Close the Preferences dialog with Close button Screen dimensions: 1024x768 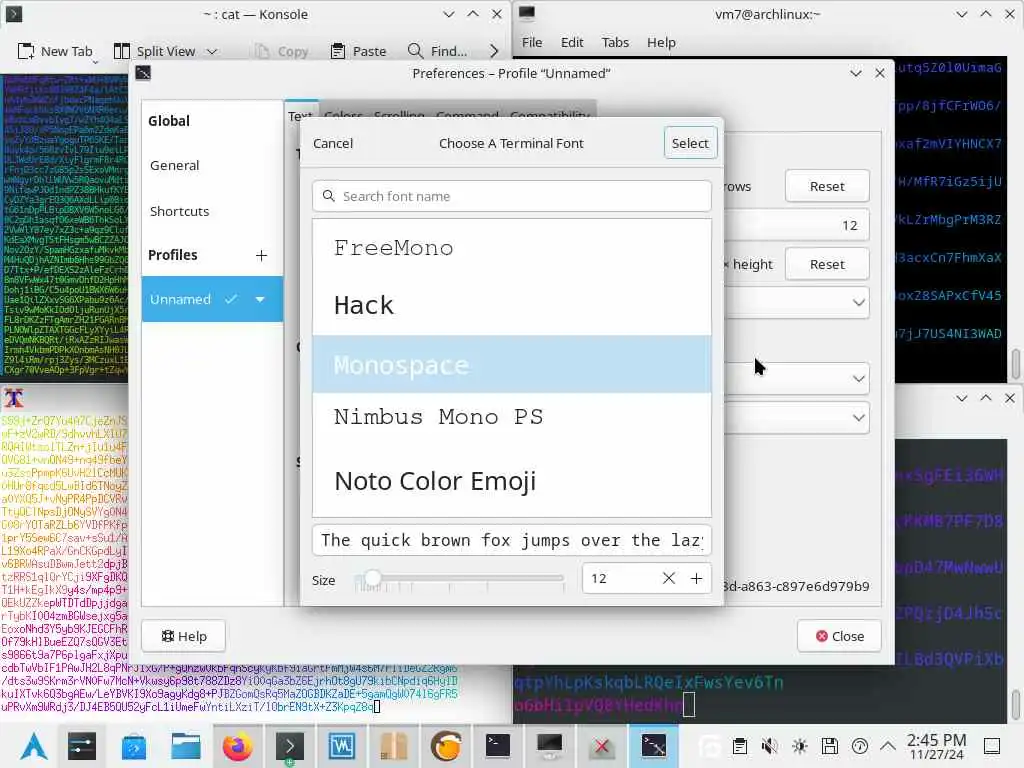(839, 636)
